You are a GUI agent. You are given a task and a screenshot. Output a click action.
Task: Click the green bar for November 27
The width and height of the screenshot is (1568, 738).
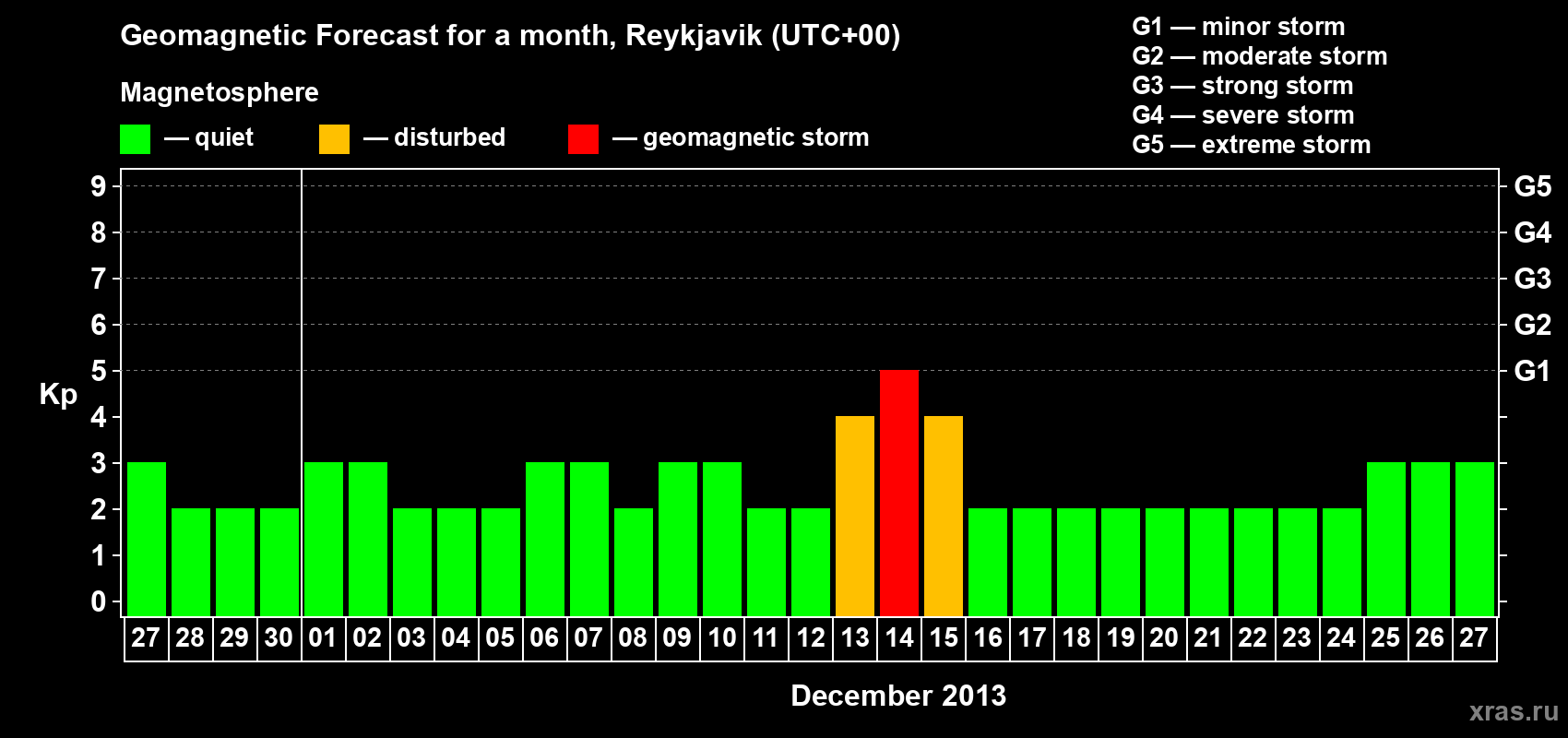click(147, 539)
